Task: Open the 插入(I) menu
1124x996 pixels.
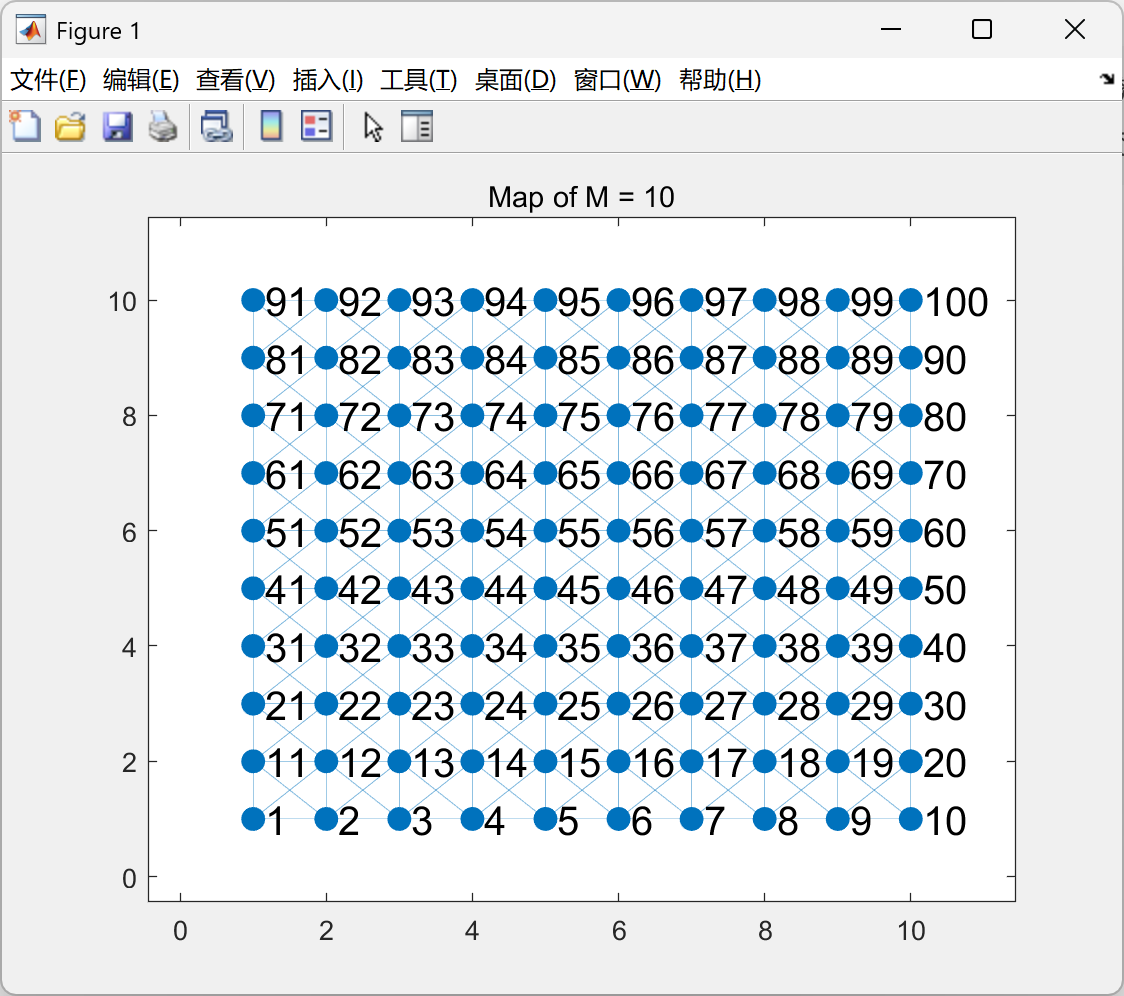Action: coord(328,80)
